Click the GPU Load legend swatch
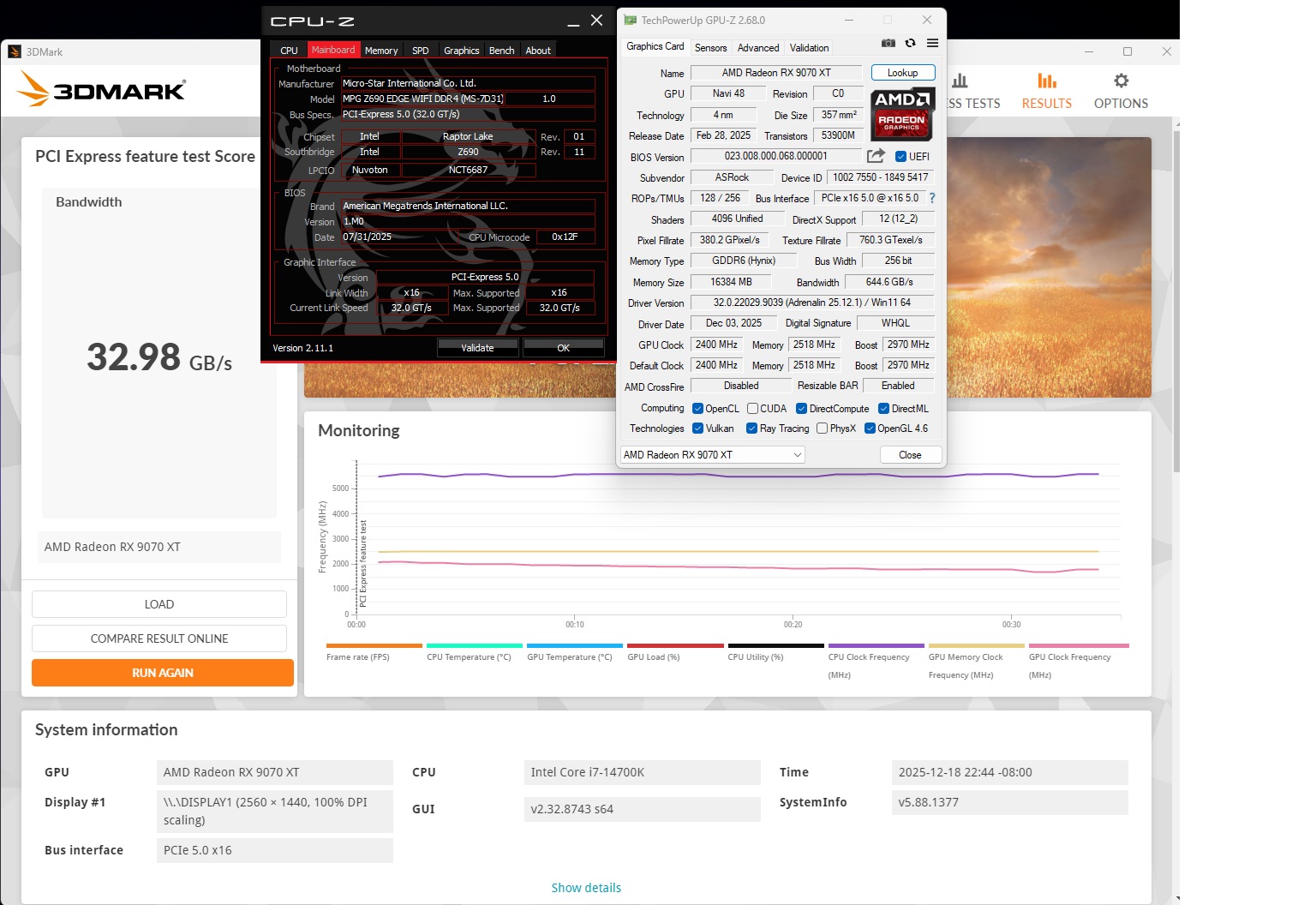This screenshot has width=1316, height=905. [x=675, y=645]
